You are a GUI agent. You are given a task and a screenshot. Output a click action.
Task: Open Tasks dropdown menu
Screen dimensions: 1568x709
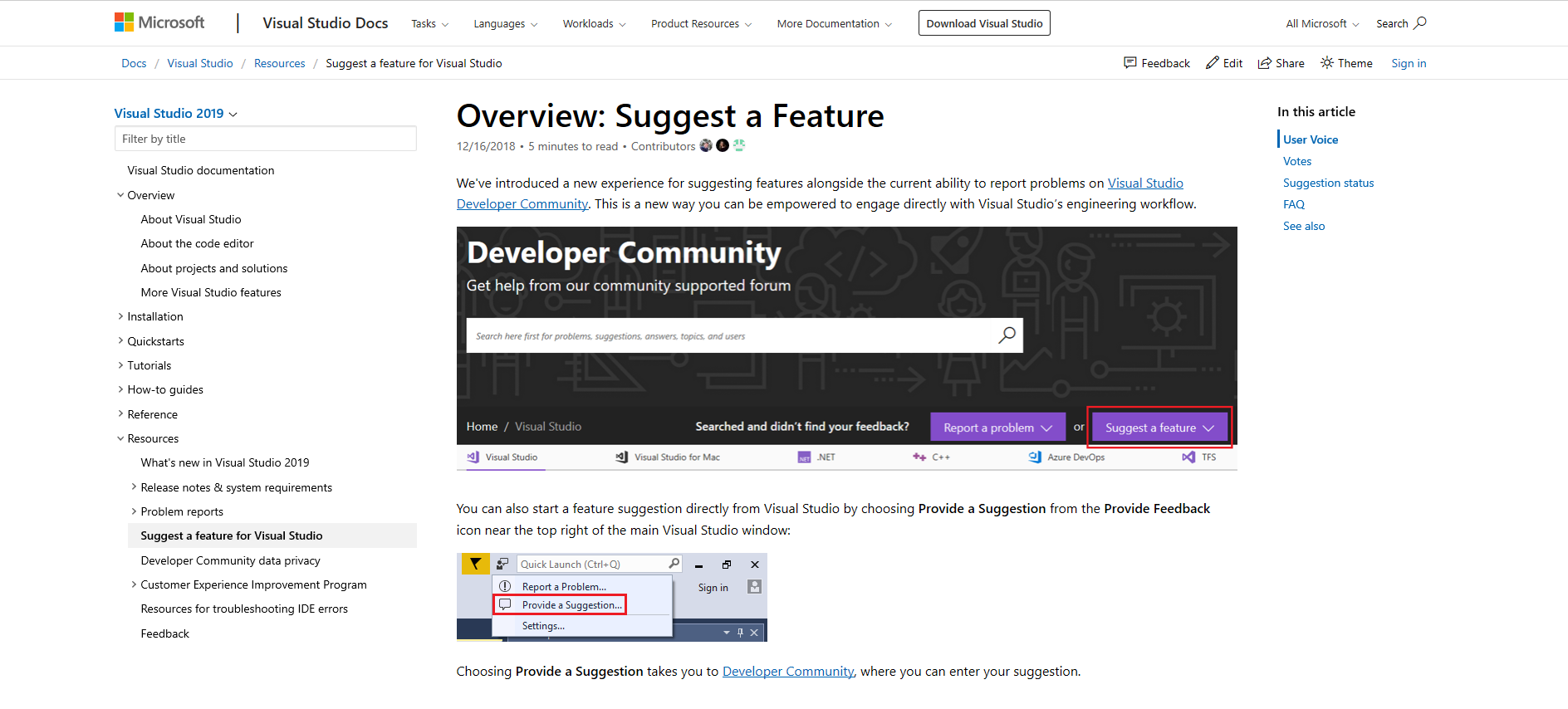430,23
